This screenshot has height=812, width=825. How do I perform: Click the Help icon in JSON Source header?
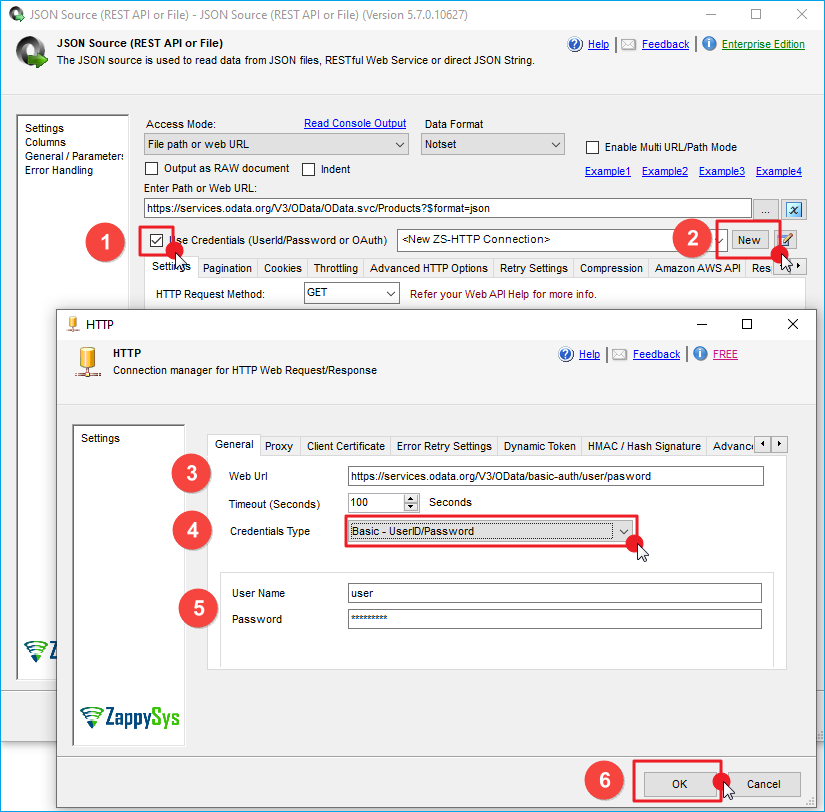pyautogui.click(x=575, y=44)
